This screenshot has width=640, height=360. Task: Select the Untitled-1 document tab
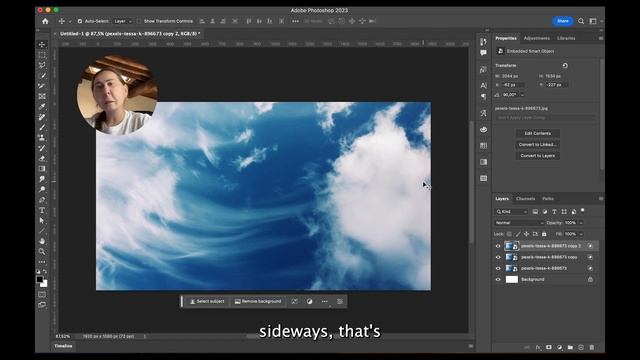point(130,33)
